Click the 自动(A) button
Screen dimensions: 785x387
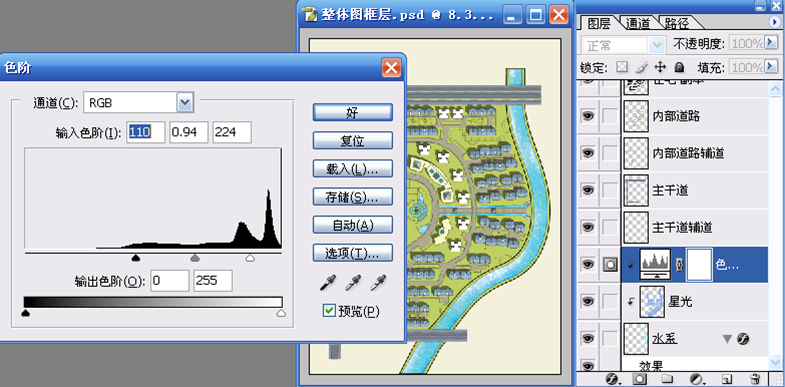pos(352,225)
